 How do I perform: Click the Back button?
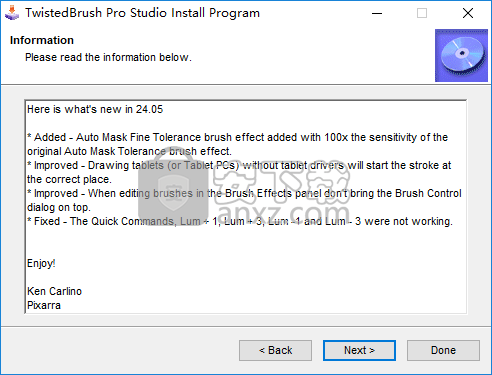pos(275,350)
